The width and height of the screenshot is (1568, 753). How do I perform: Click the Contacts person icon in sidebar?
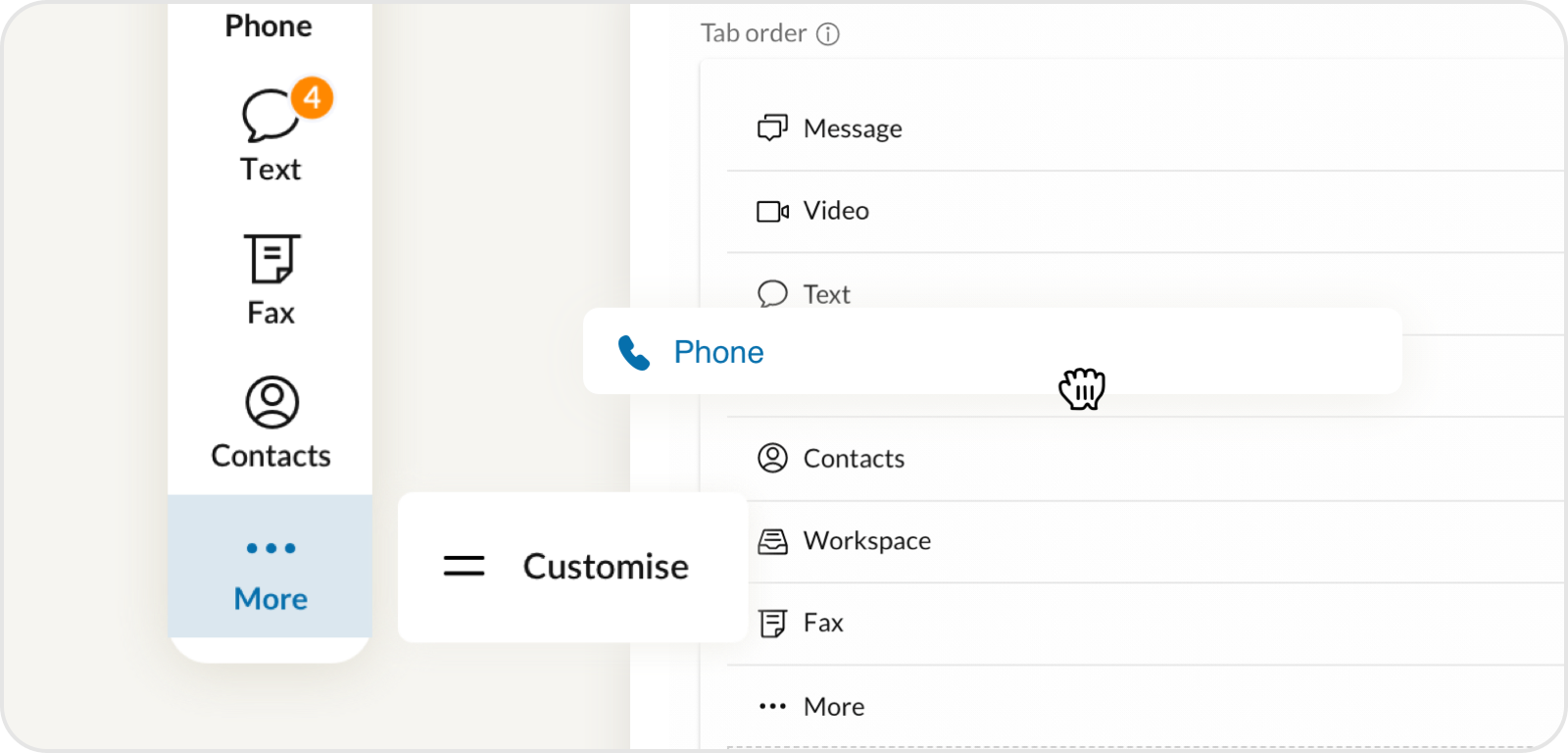tap(270, 400)
